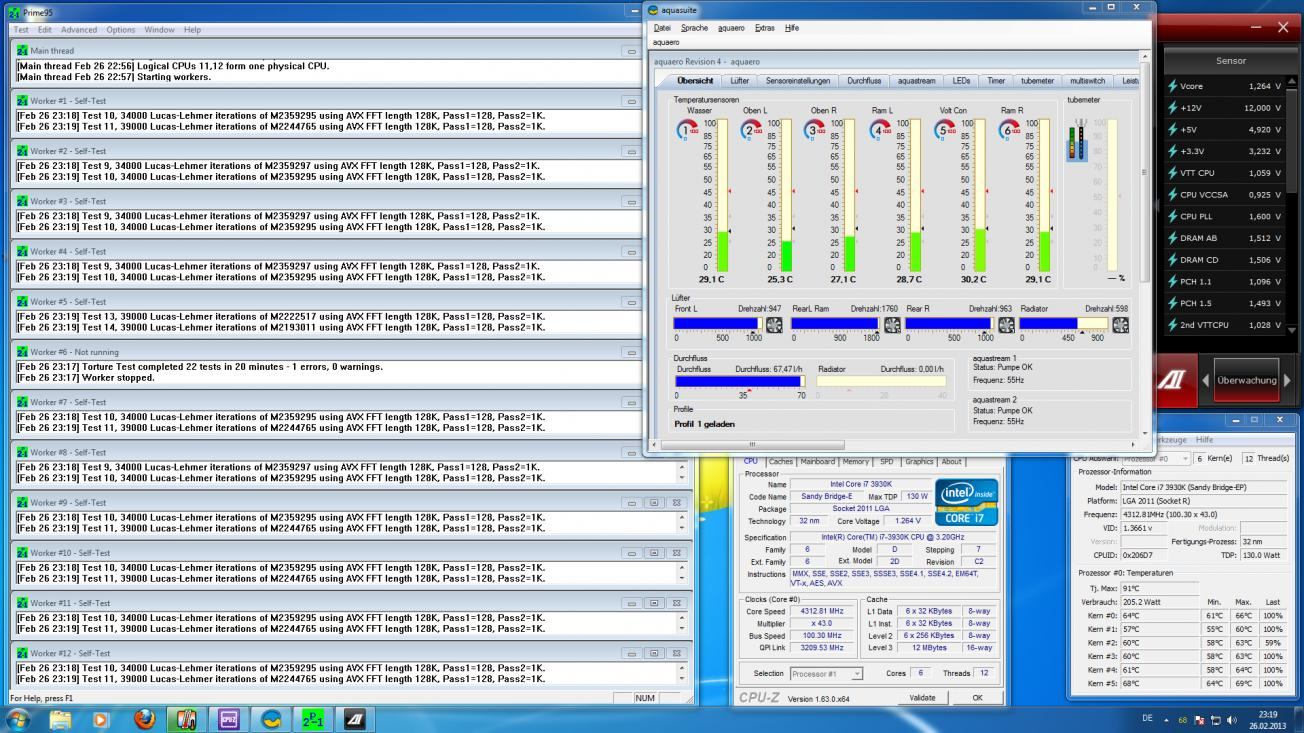
Task: Click the Überwachung button in AI Suite
Action: (1247, 381)
